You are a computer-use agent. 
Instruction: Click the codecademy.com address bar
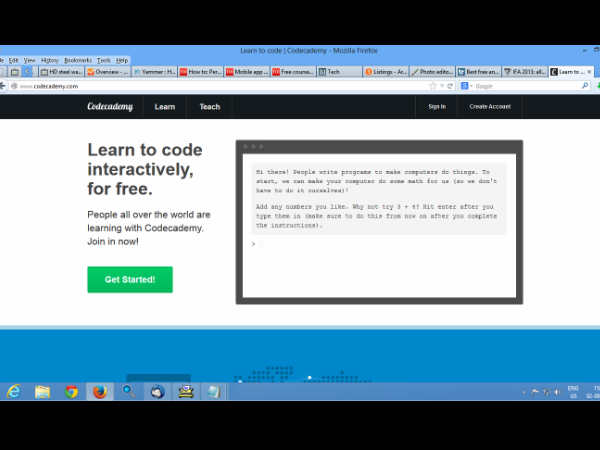pos(222,86)
